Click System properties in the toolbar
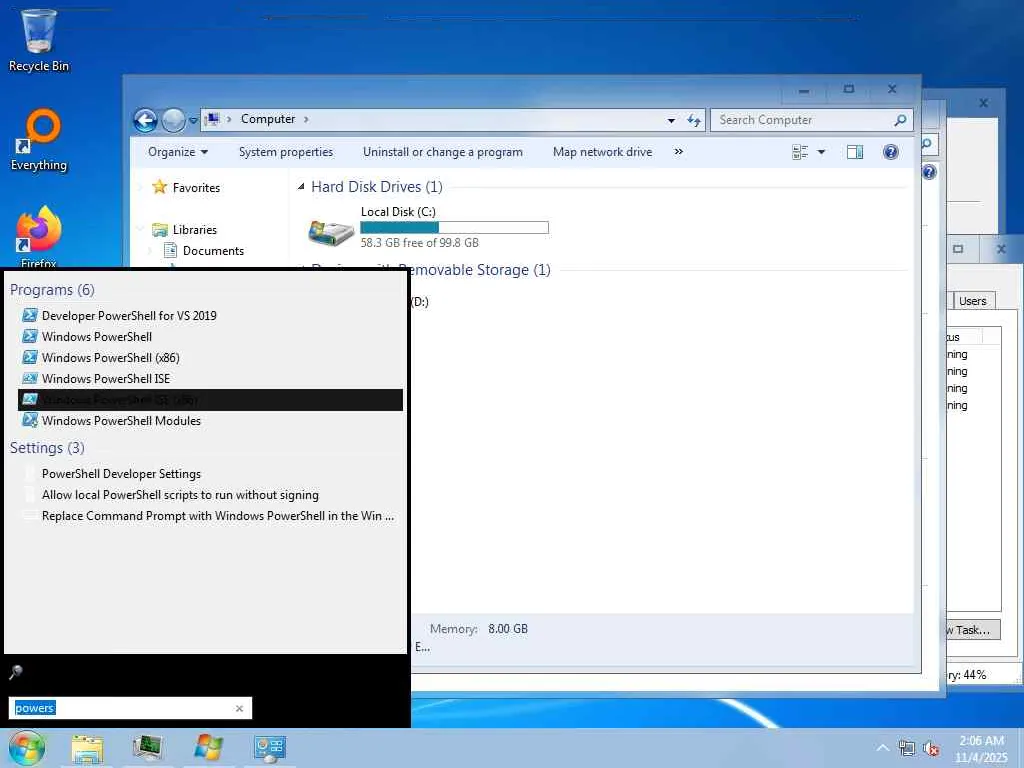1024x768 pixels. click(x=286, y=152)
